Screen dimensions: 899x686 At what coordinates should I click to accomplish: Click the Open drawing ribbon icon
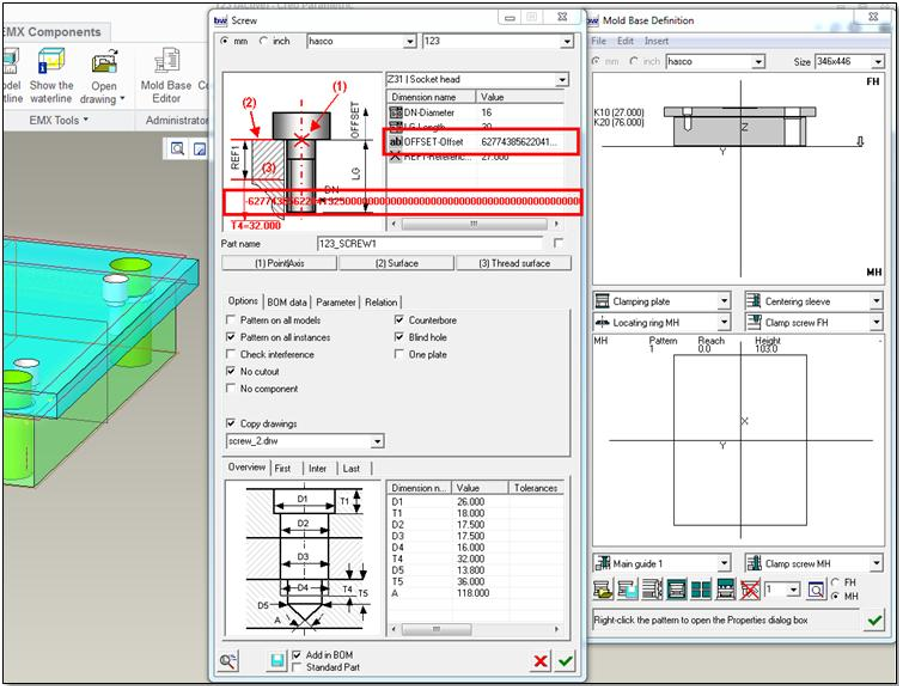tap(104, 62)
